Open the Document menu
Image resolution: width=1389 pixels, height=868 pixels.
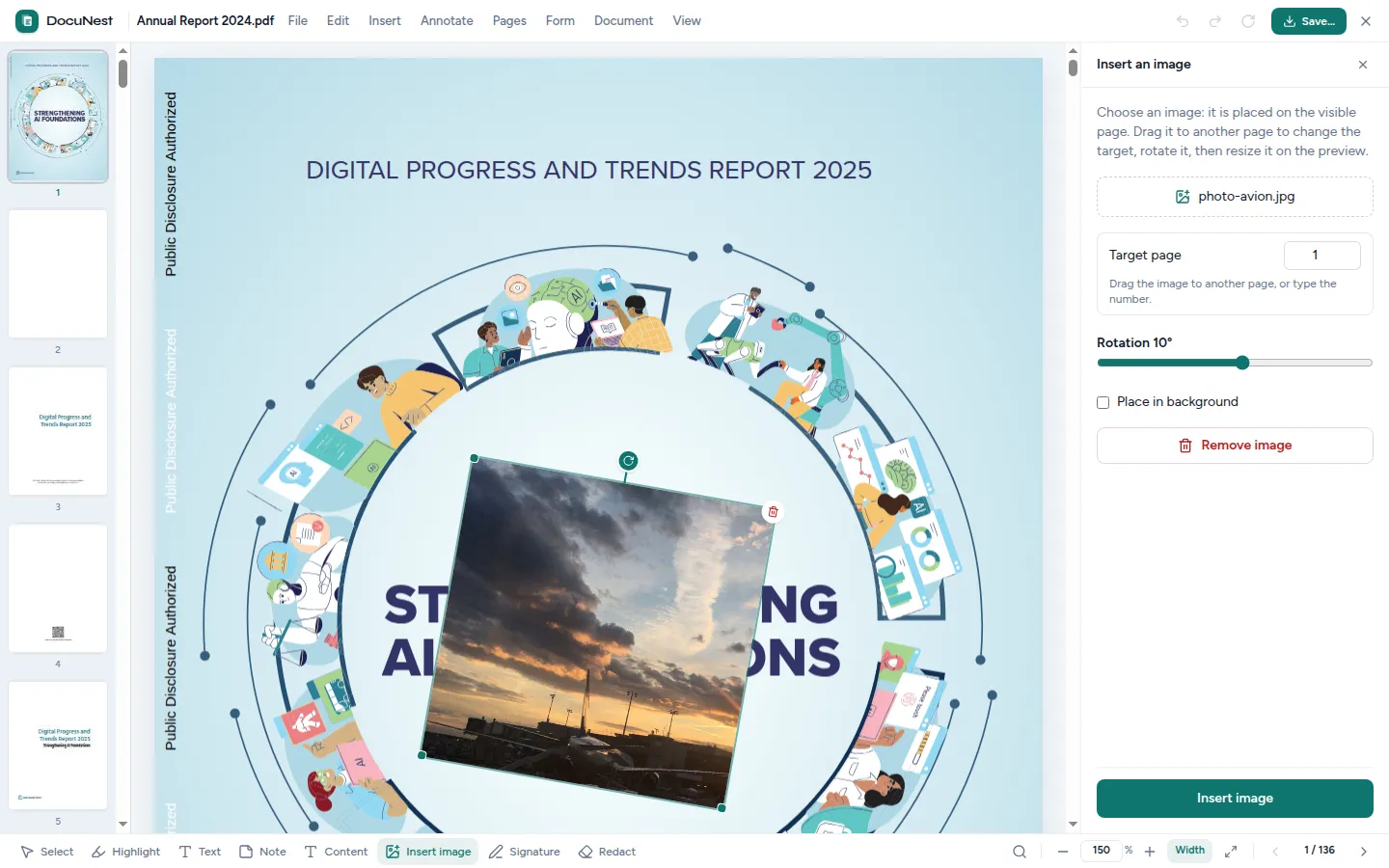623,20
